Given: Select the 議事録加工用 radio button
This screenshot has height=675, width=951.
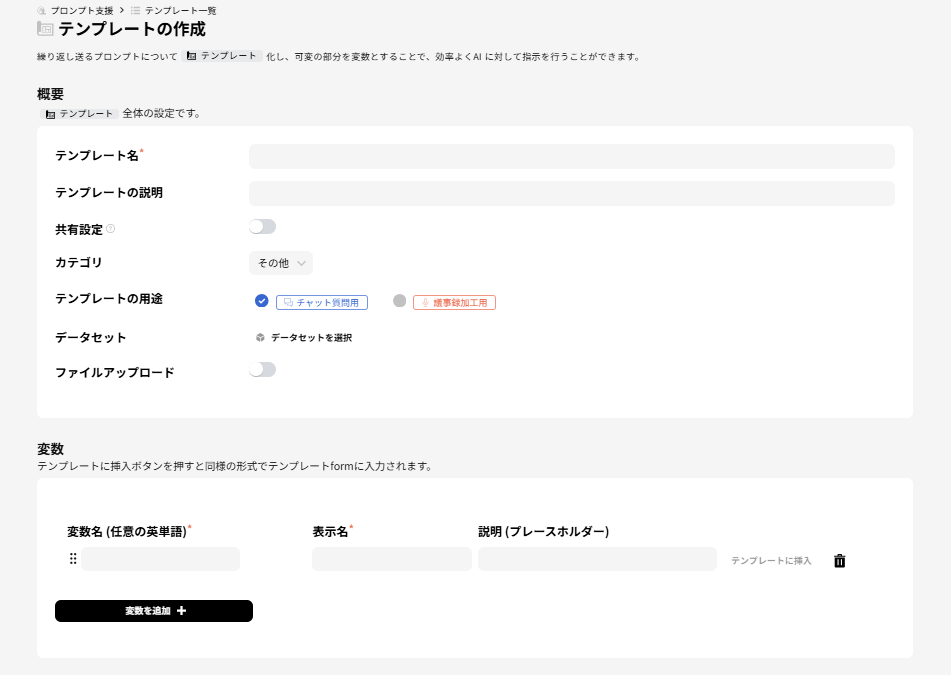Looking at the screenshot, I should tap(400, 301).
